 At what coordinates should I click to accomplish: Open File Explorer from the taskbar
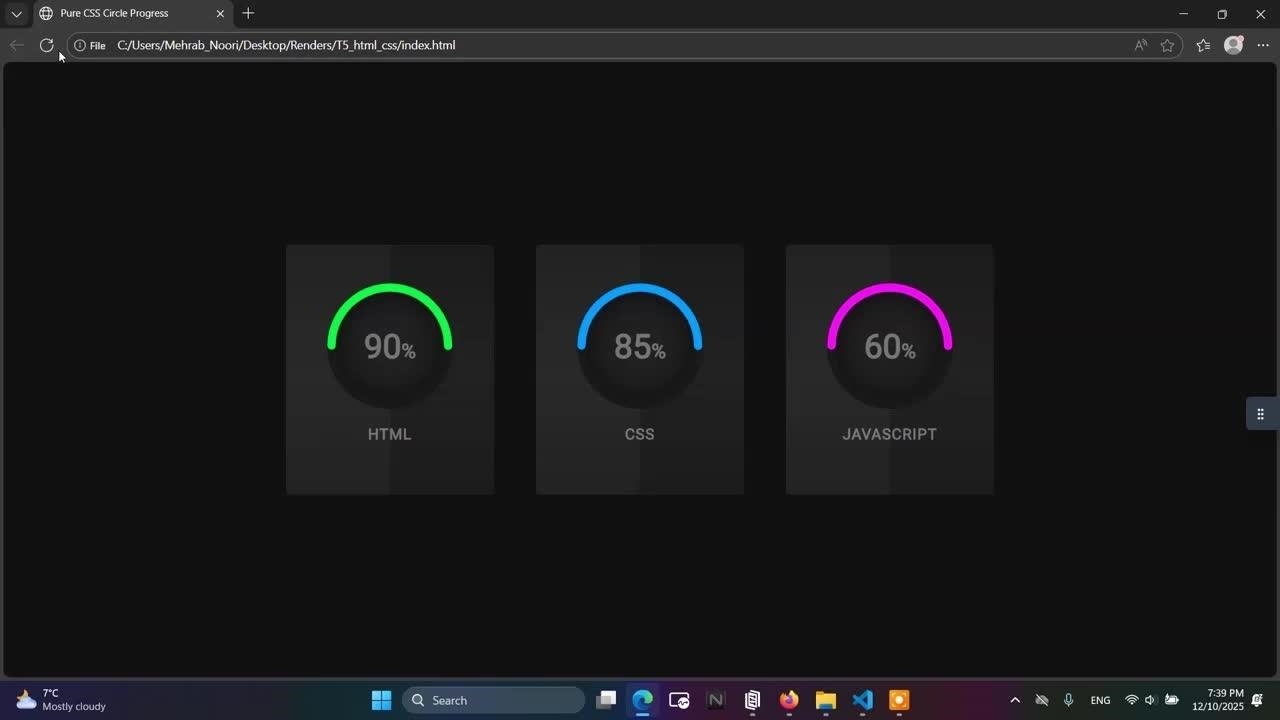click(825, 700)
